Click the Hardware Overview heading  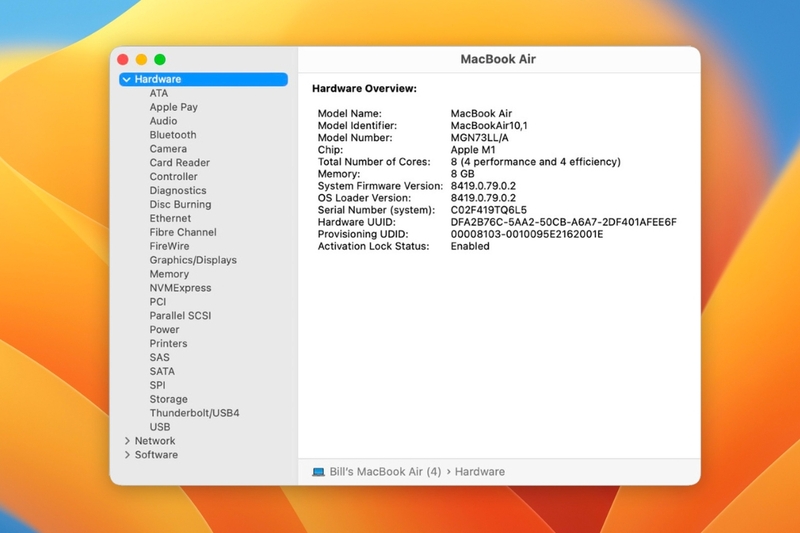coord(364,89)
